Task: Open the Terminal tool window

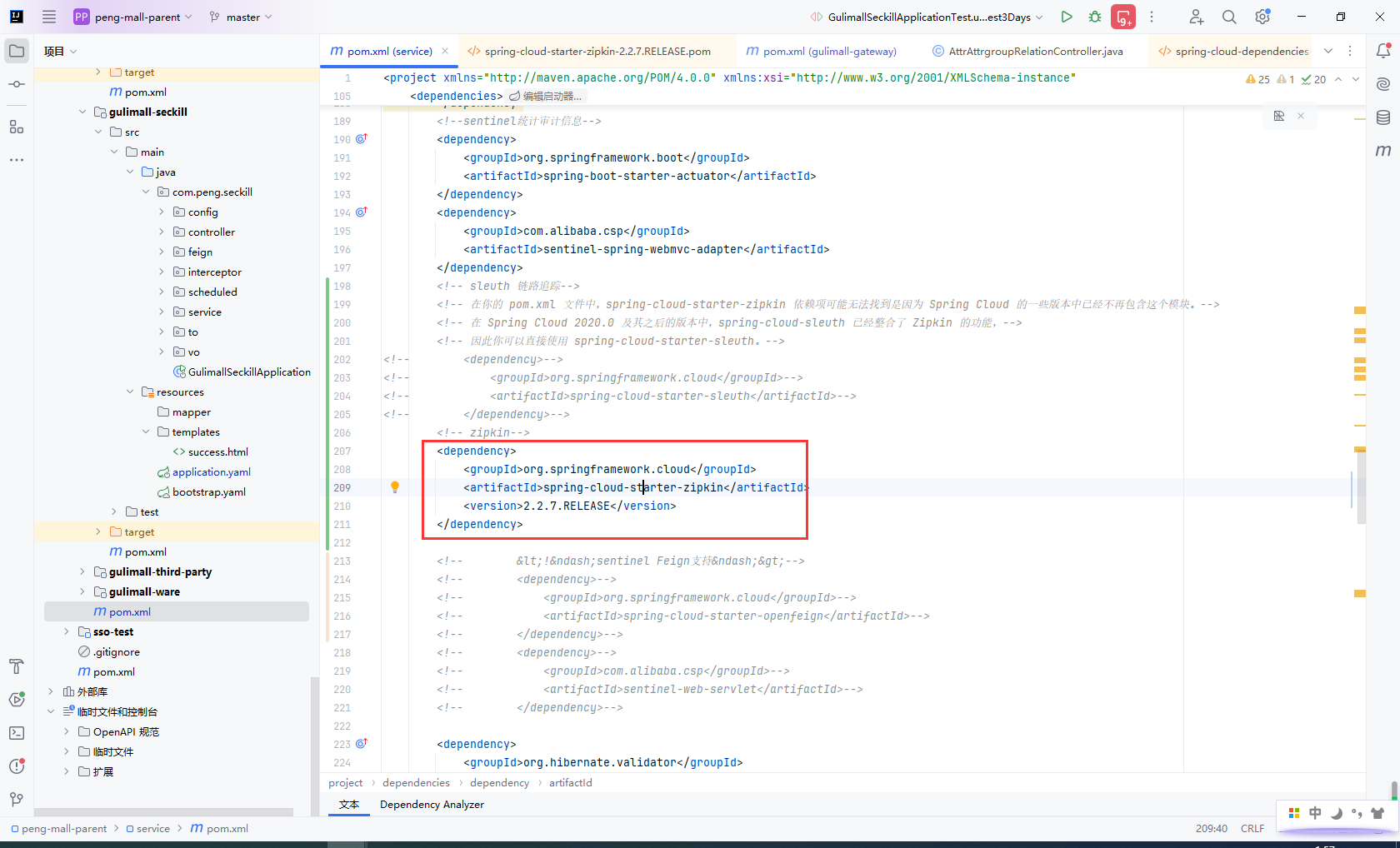Action: (x=17, y=733)
